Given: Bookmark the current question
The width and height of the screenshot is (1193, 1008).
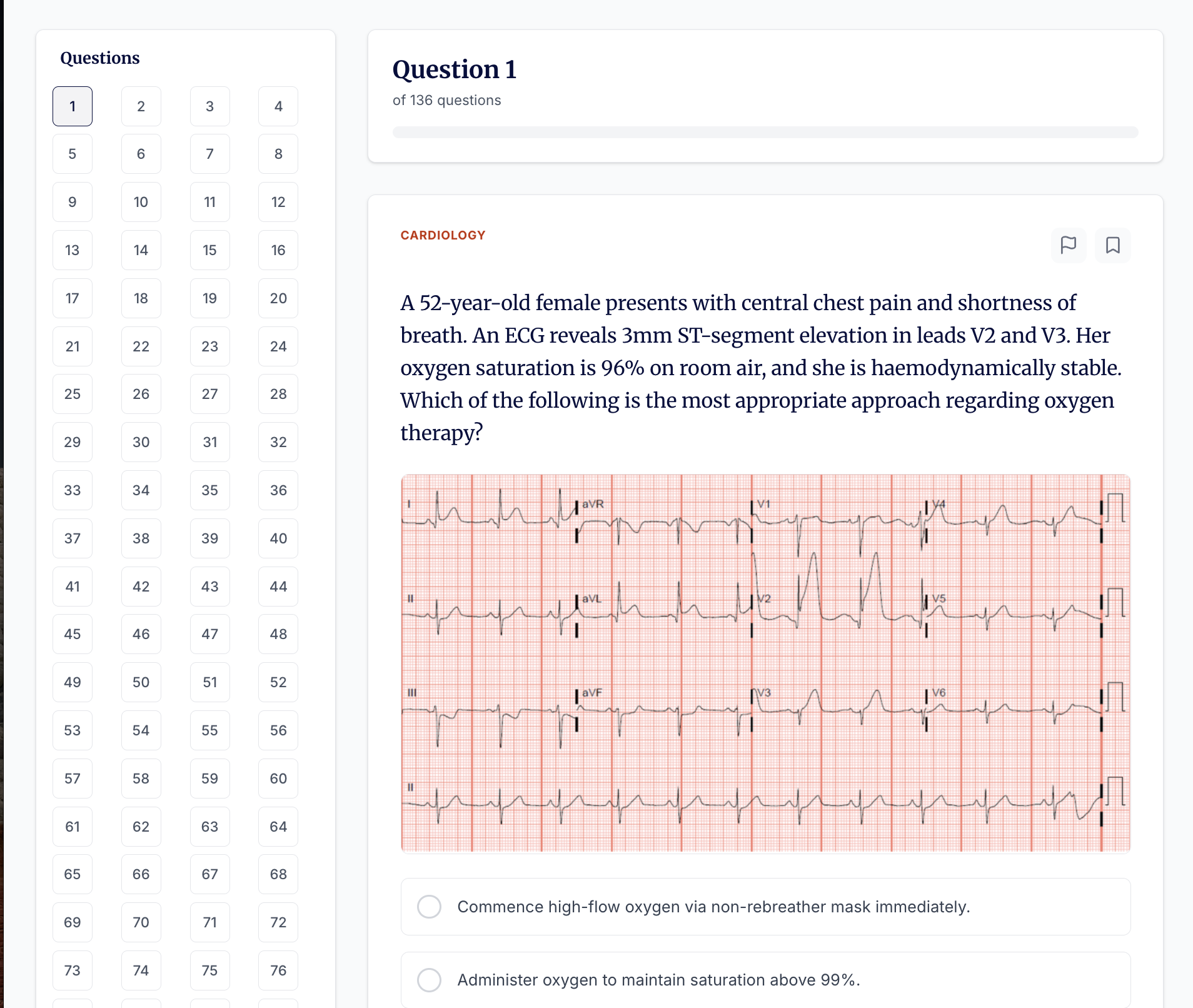Looking at the screenshot, I should [x=1112, y=245].
